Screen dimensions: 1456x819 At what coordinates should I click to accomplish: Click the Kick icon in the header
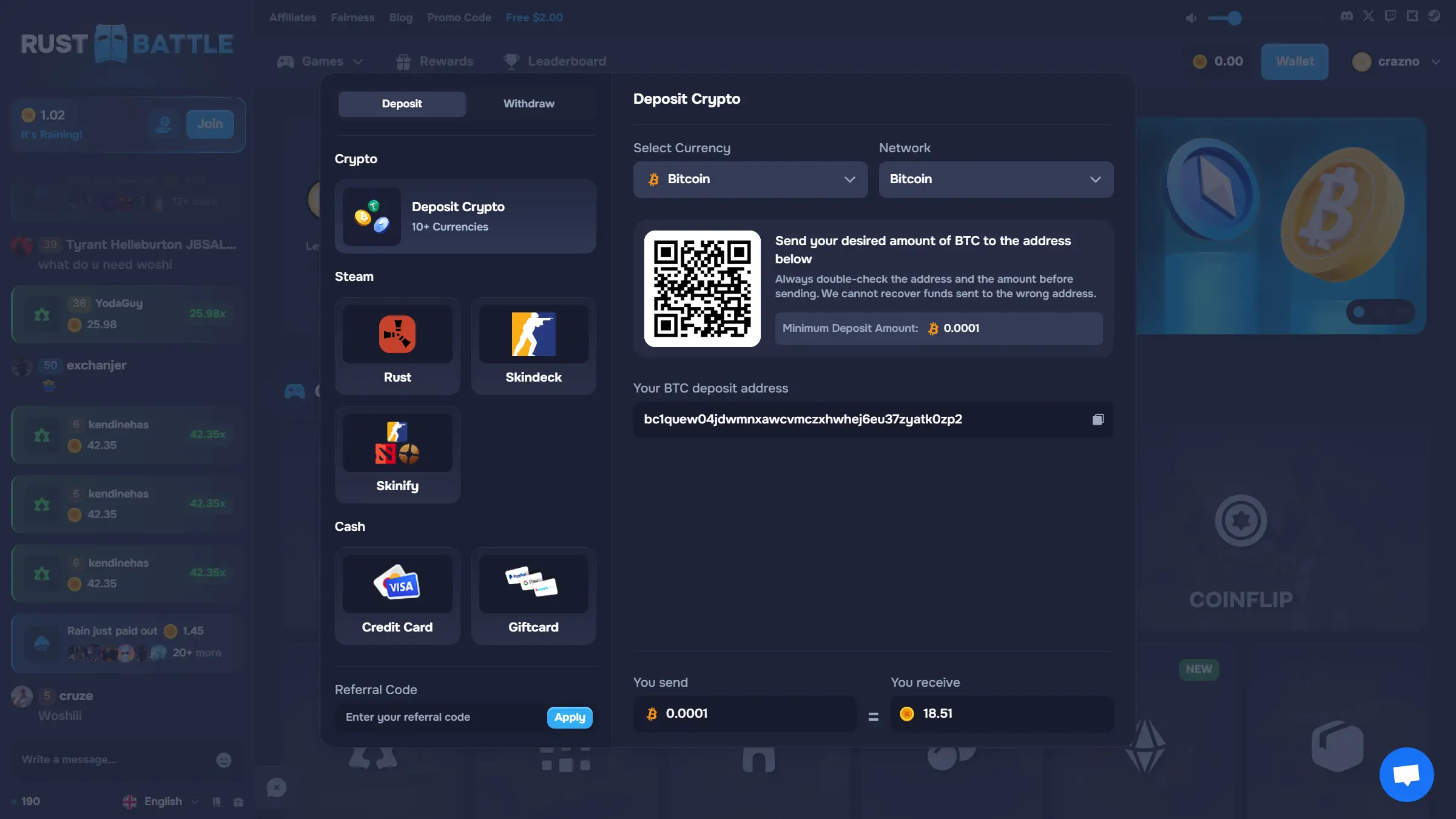(1412, 16)
